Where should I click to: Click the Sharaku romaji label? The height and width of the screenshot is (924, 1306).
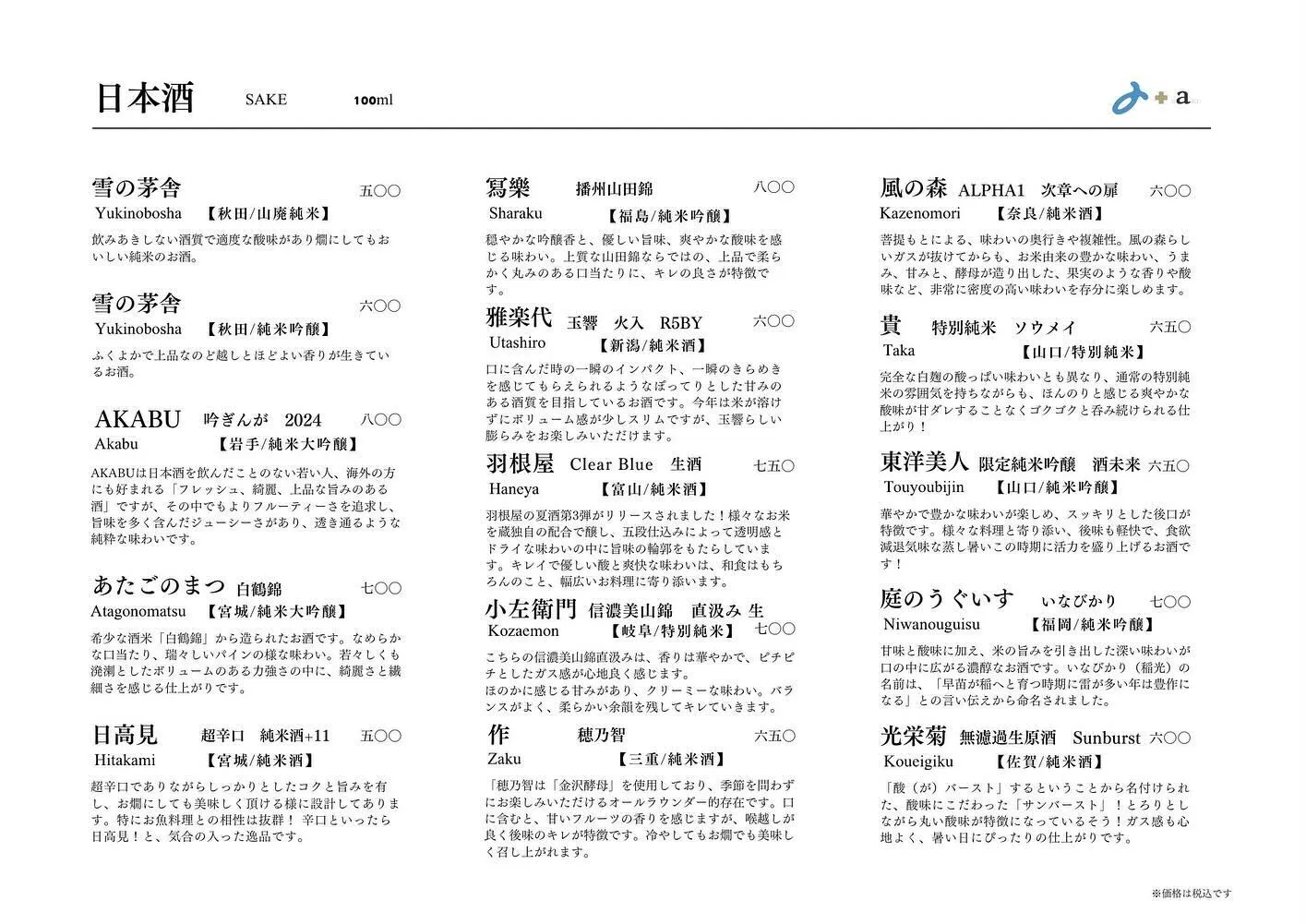point(516,213)
